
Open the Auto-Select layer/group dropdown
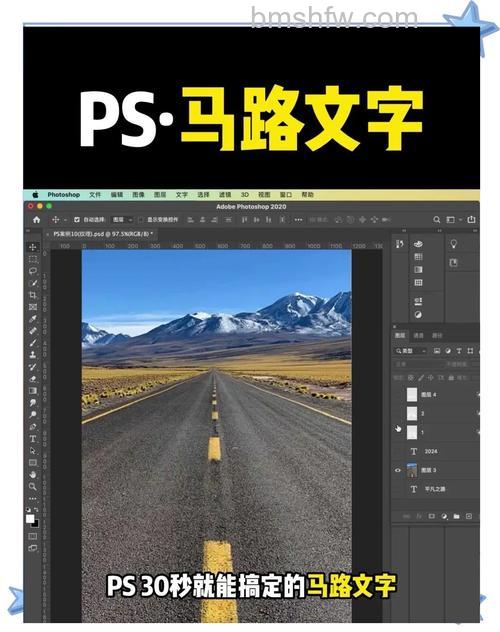pos(122,220)
